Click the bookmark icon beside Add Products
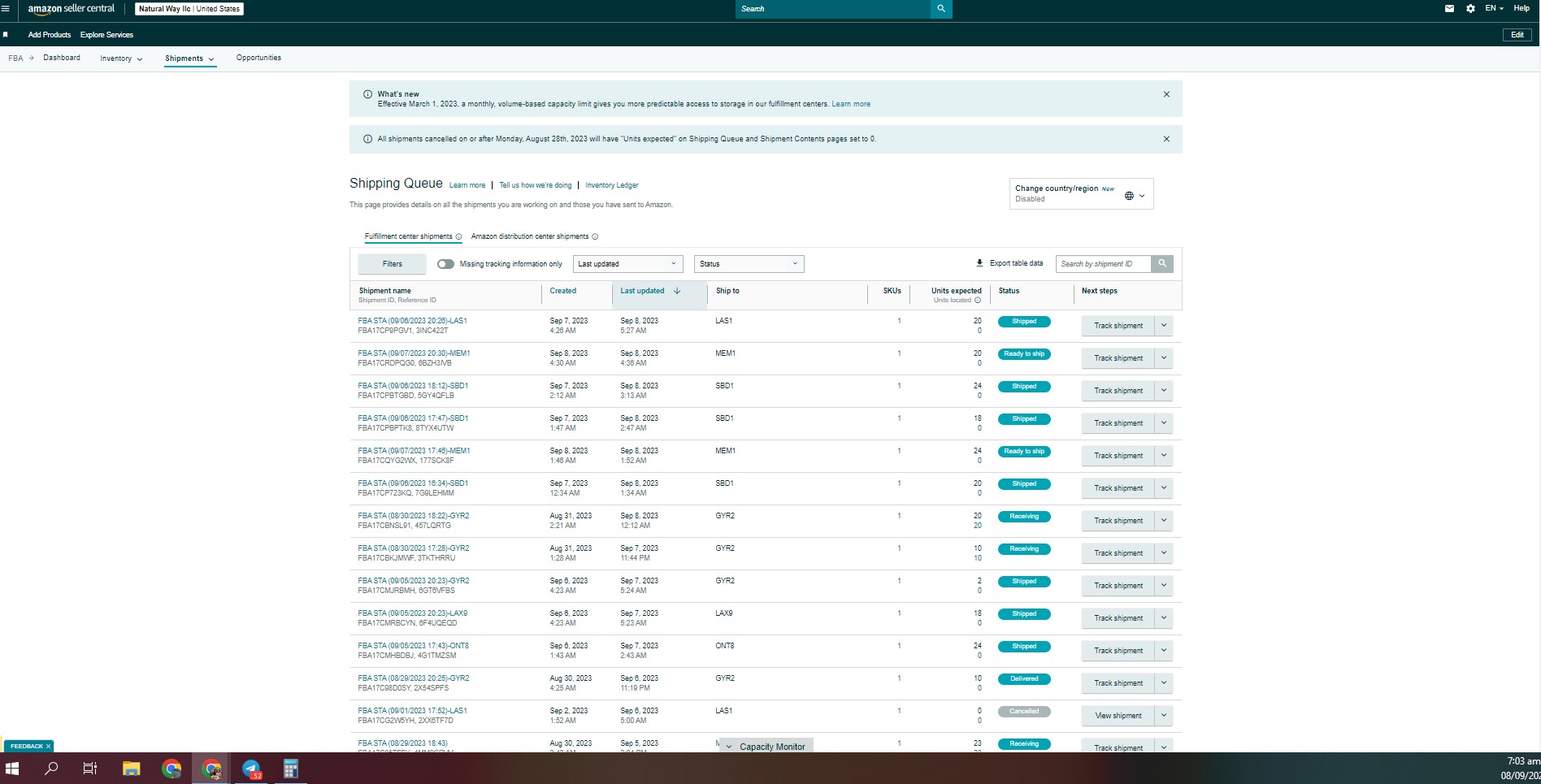Viewport: 1541px width, 784px height. tap(6, 35)
